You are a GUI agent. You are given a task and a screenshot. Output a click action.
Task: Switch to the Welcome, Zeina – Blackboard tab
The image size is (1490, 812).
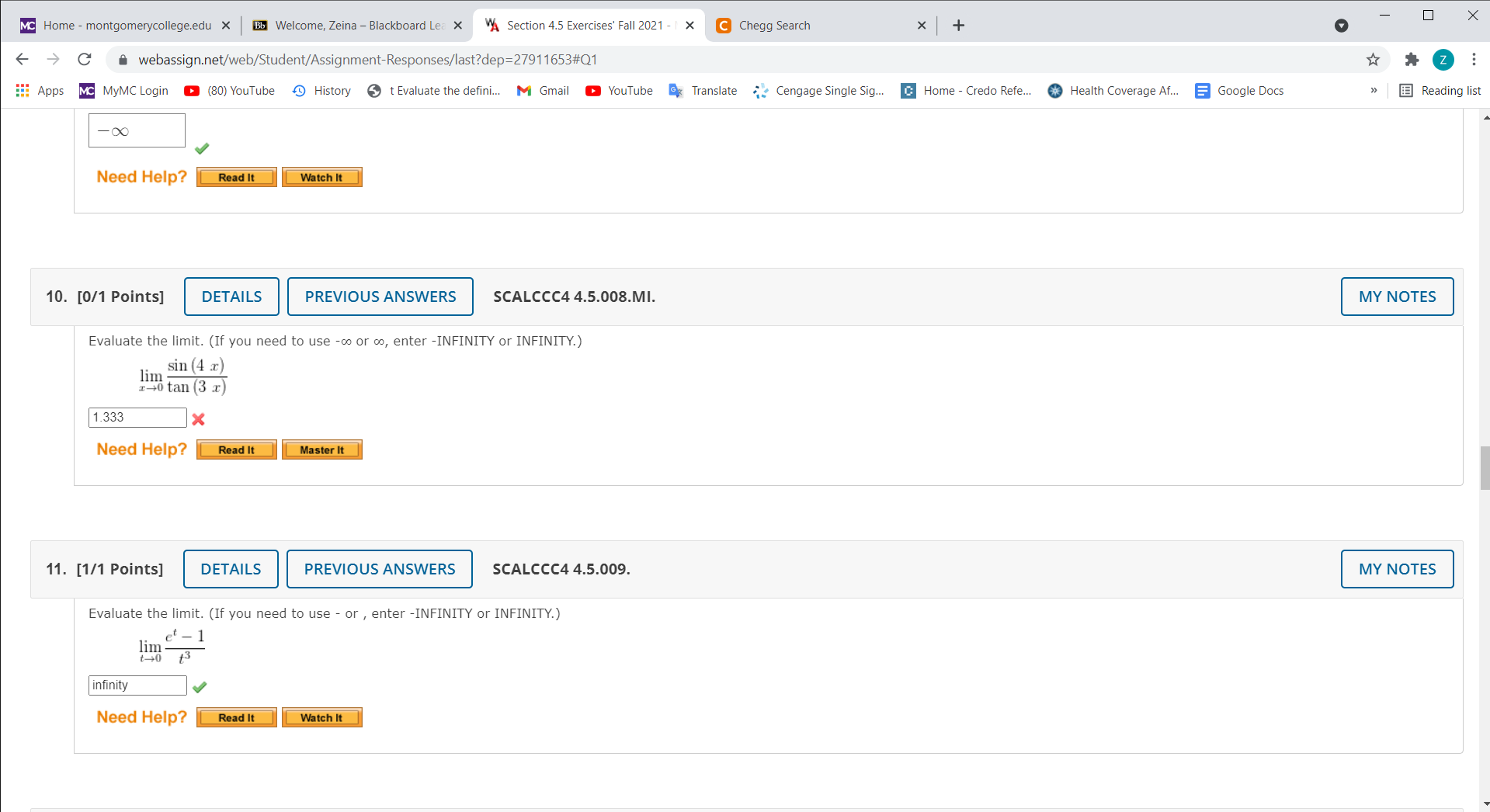[x=357, y=26]
